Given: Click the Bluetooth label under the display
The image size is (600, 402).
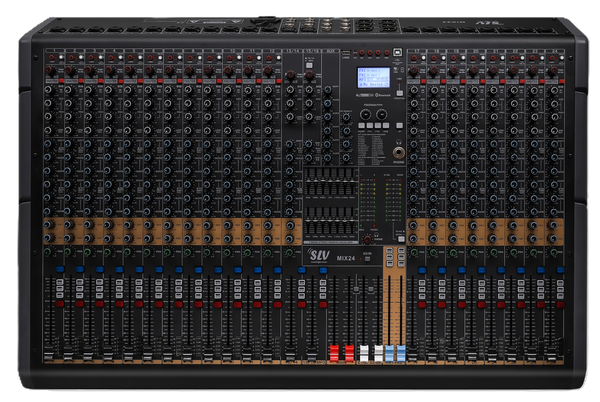Looking at the screenshot, I should [383, 95].
